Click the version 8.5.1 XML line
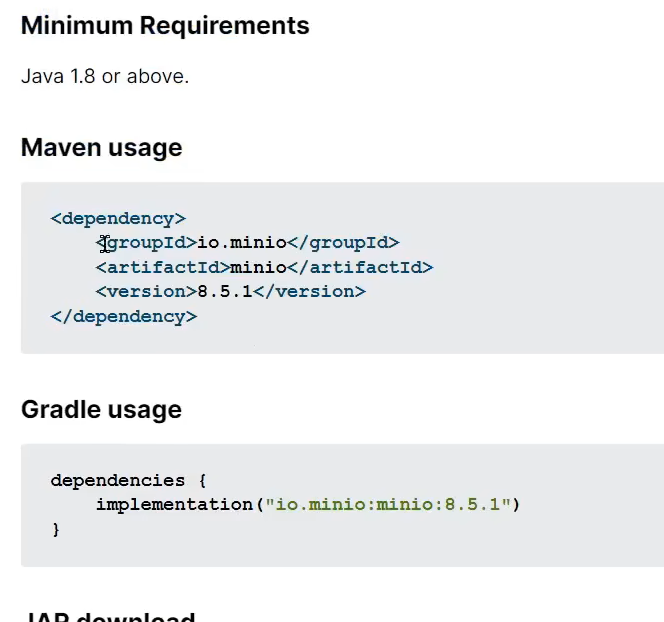This screenshot has width=664, height=622. pyautogui.click(x=231, y=292)
